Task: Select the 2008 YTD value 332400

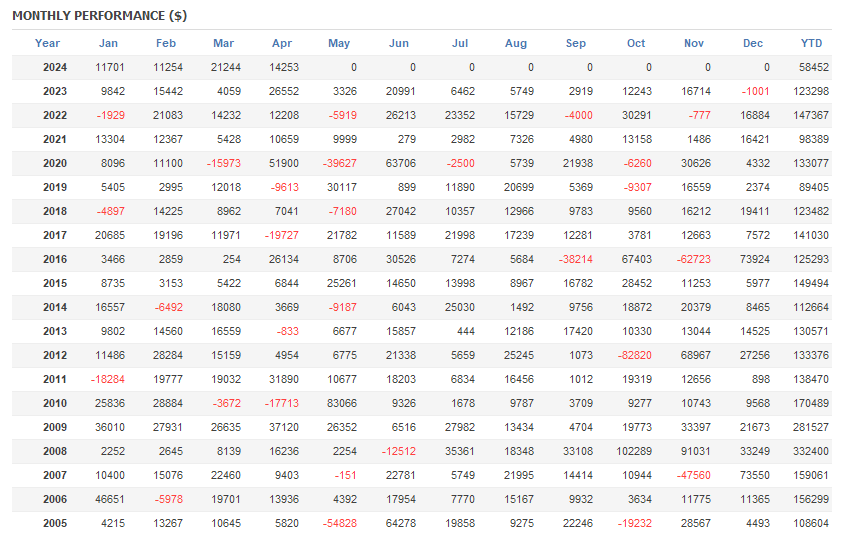Action: 811,451
